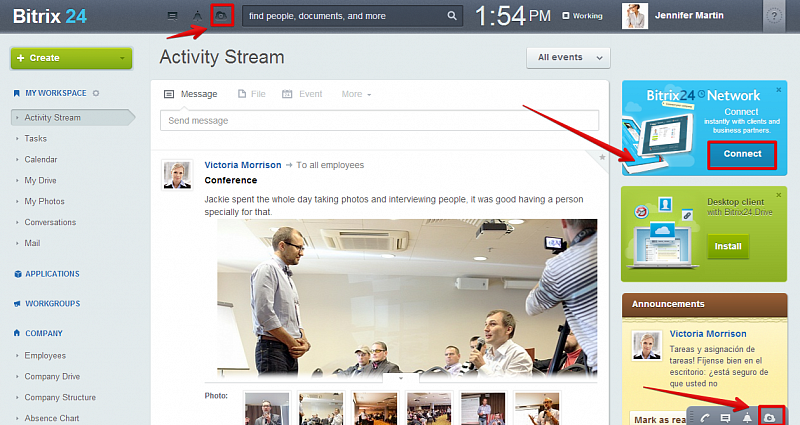The width and height of the screenshot is (800, 425).
Task: Click the cloud network icon in bottom bar
Action: point(769,417)
